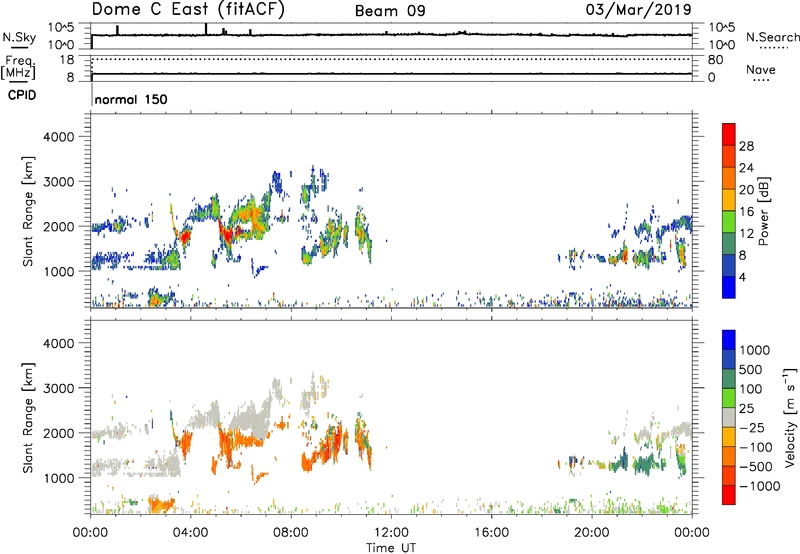Screen dimensions: 800x554
Task: Pick the teal 100–500 velocity swatch
Action: pyautogui.click(x=729, y=379)
